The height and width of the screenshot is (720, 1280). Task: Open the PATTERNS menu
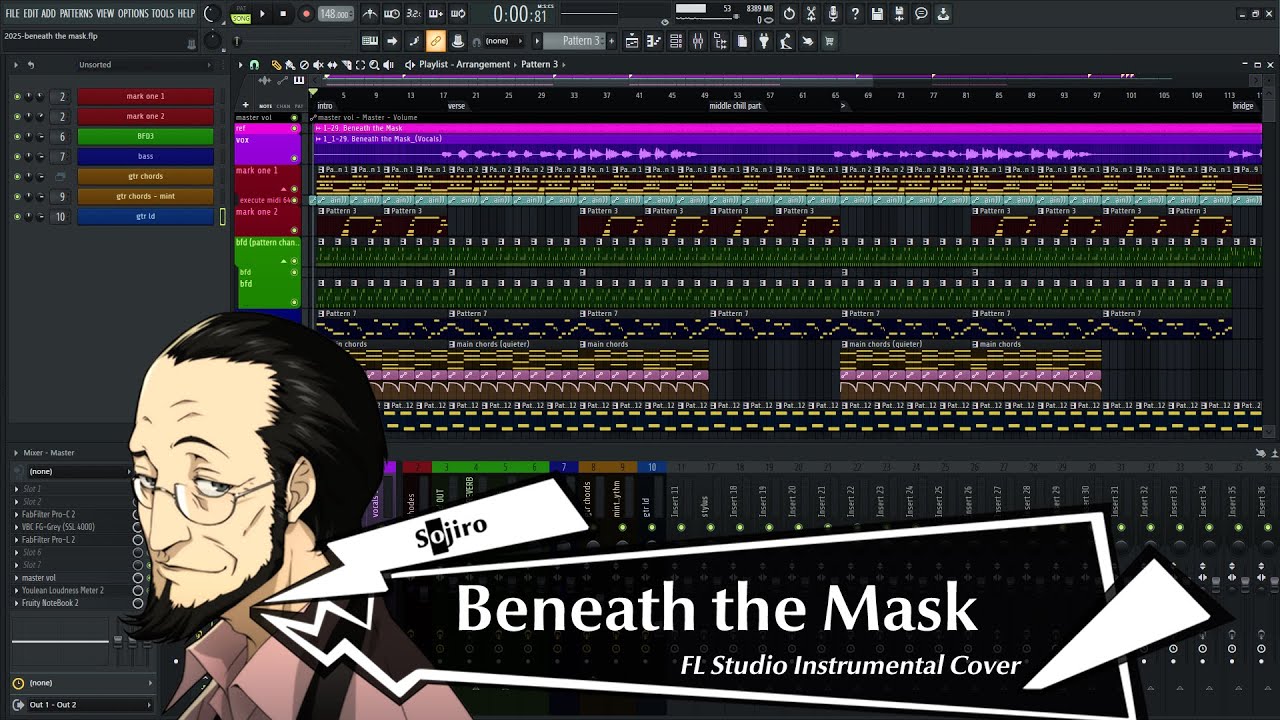pyautogui.click(x=76, y=14)
